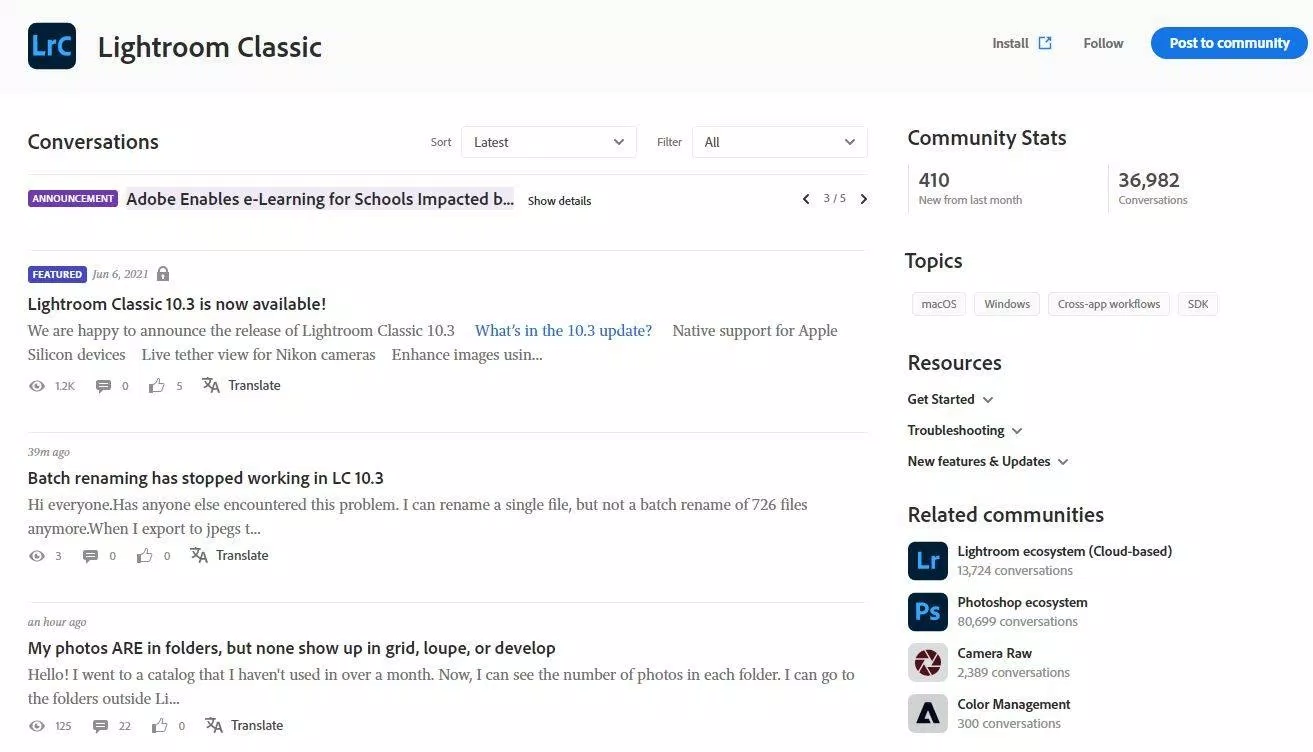Select the Cross-app workflows topic tag

(1109, 304)
